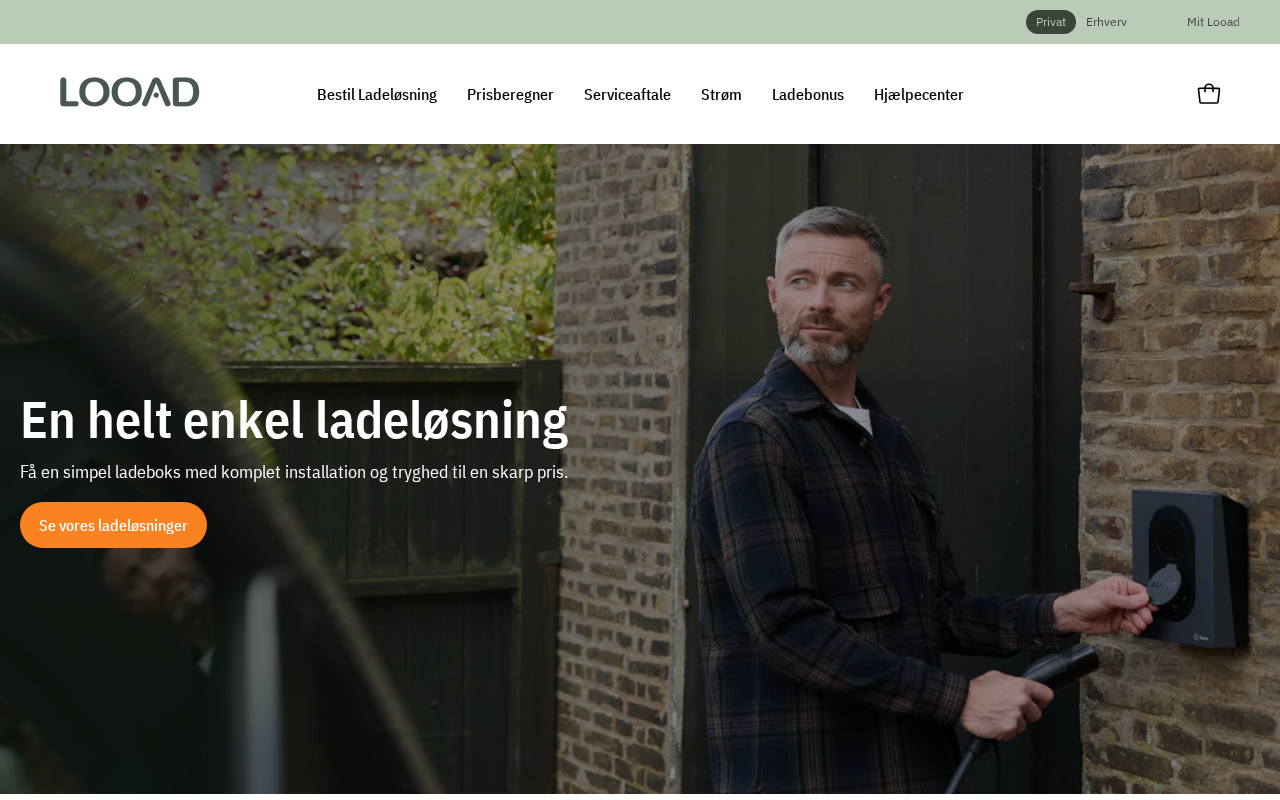Click the heading En helt enkel ladeløsning

click(x=294, y=419)
